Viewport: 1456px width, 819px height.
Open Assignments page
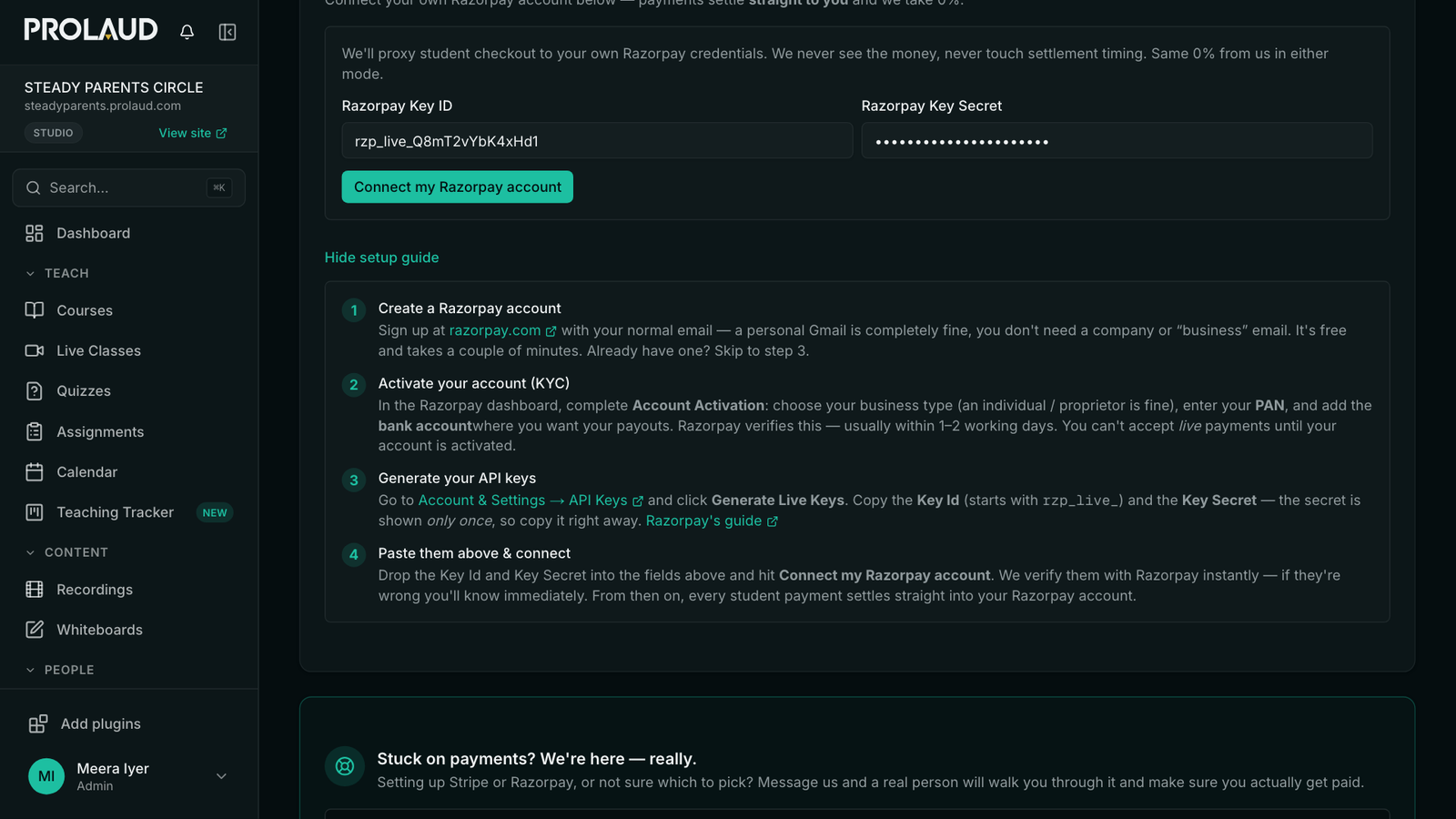click(129, 431)
